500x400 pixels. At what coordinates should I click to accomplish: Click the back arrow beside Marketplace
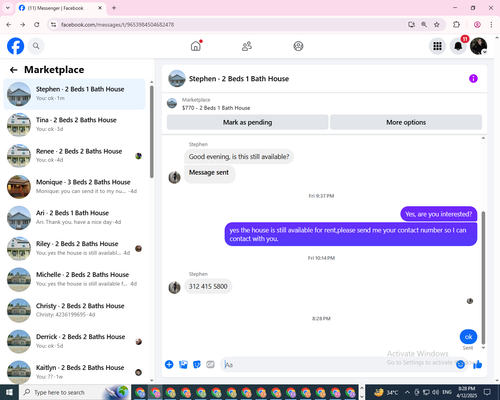click(x=13, y=70)
